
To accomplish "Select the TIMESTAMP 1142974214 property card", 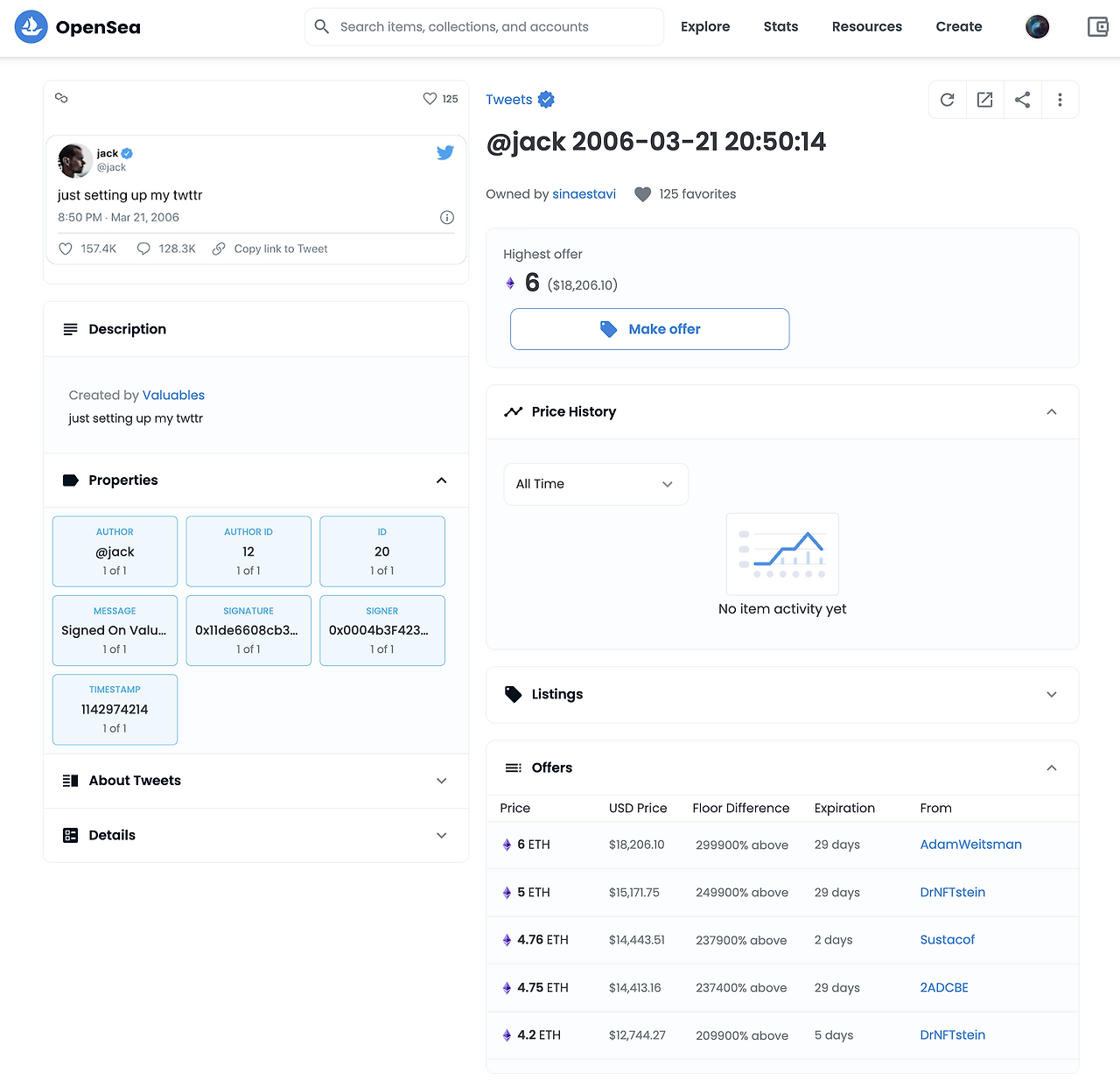I will click(115, 710).
